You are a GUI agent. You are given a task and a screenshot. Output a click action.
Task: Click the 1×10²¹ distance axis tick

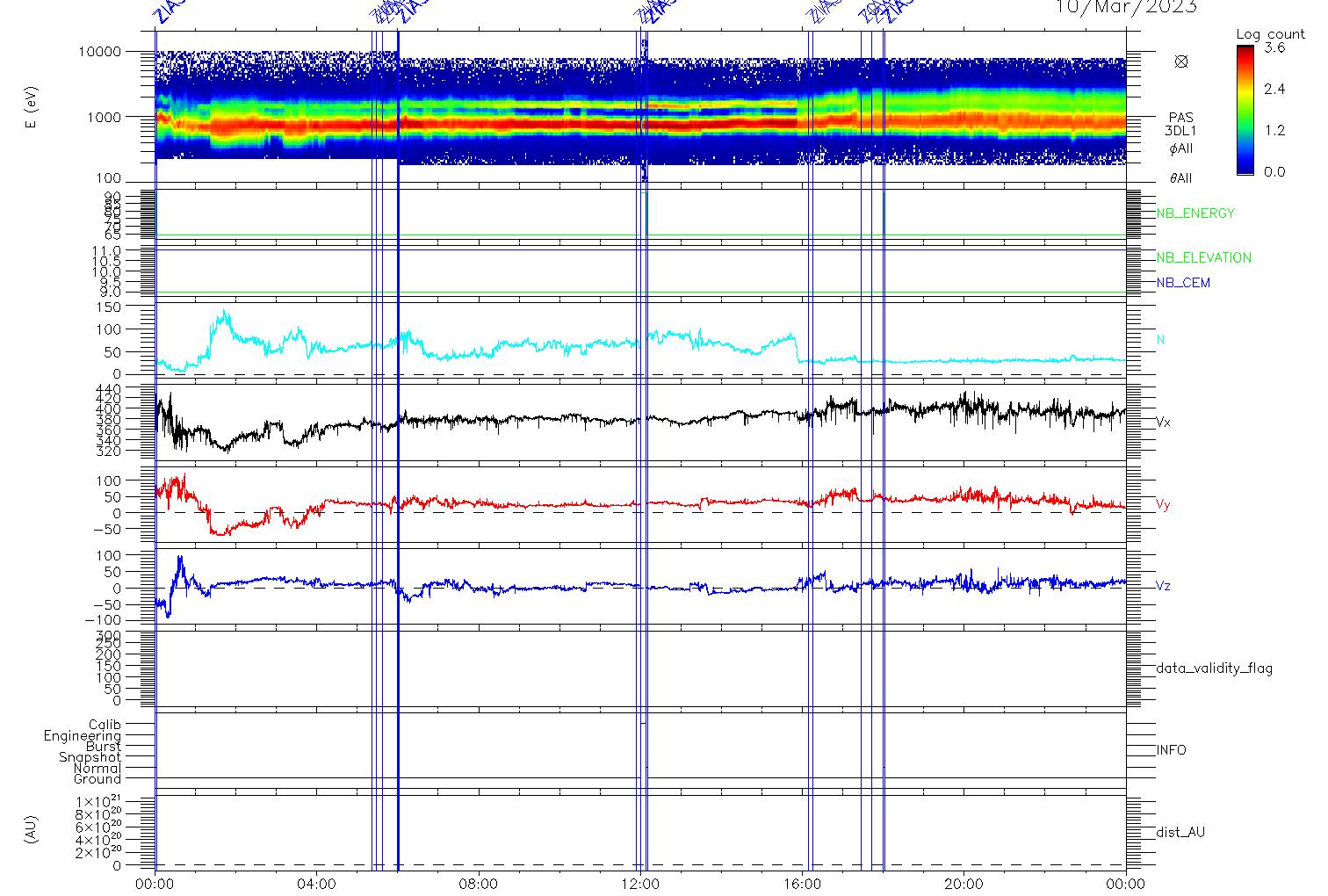click(x=99, y=802)
